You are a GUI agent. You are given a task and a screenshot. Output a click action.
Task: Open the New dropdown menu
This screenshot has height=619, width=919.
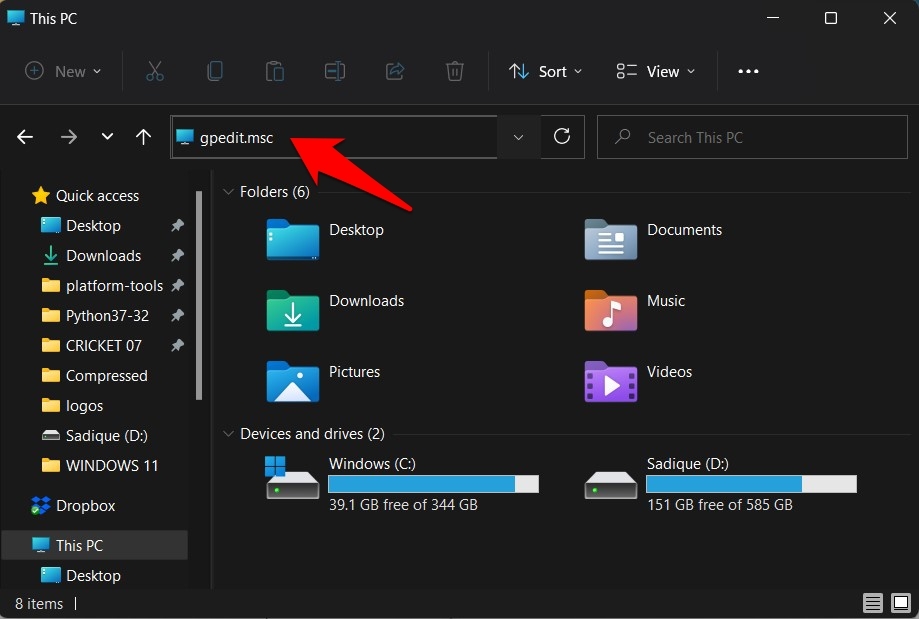(x=63, y=72)
